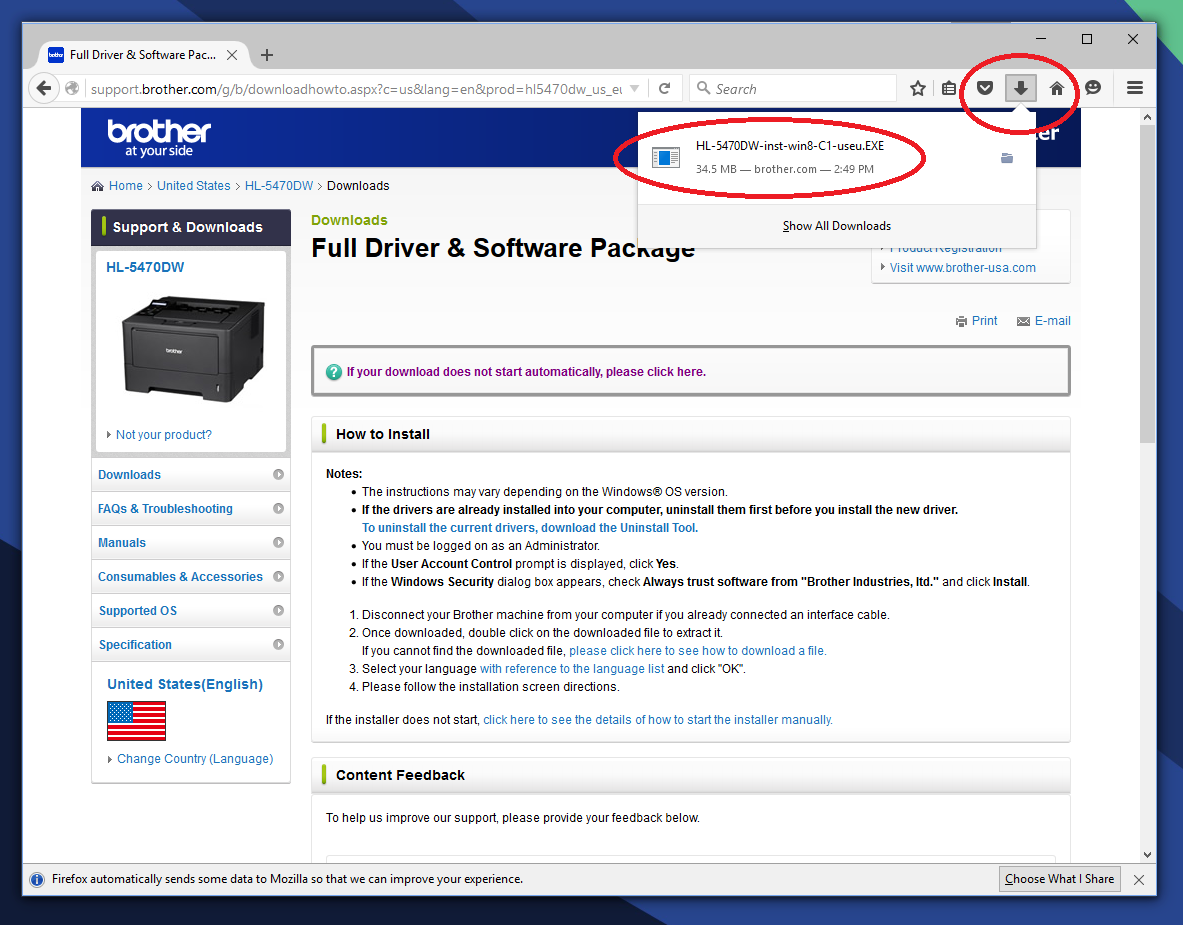Click the address bar URL field

(x=357, y=89)
